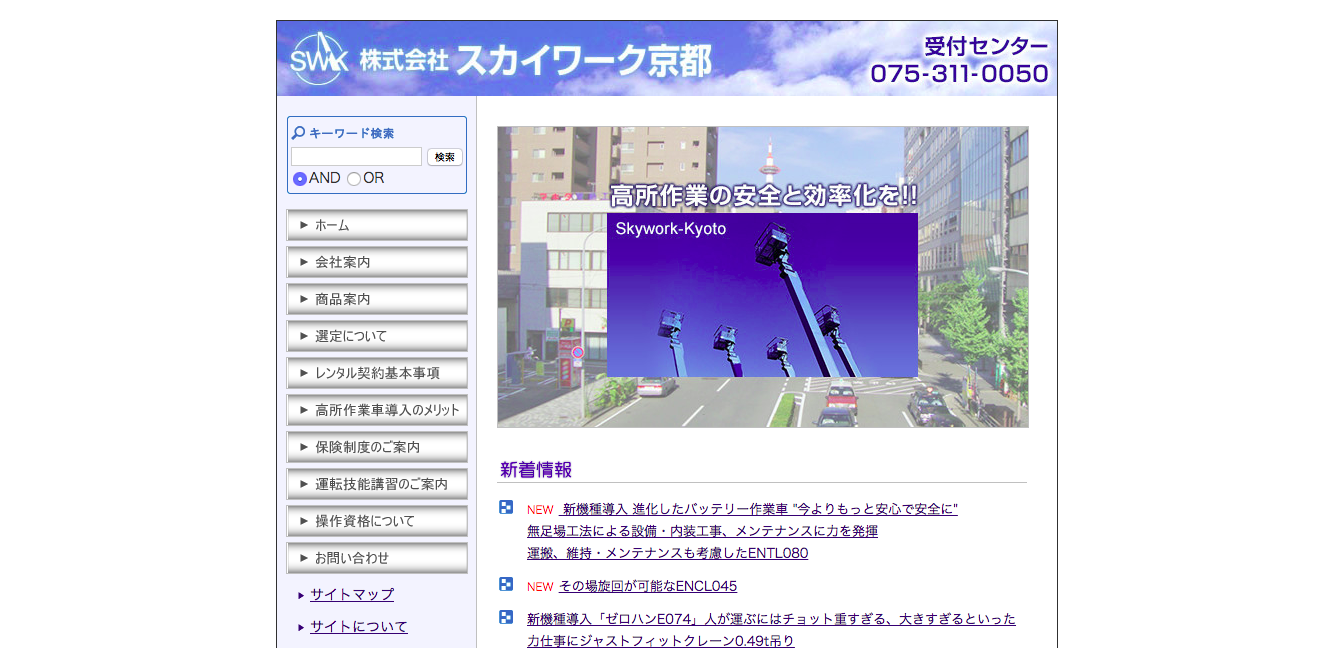Select the AND search radio button

298,178
